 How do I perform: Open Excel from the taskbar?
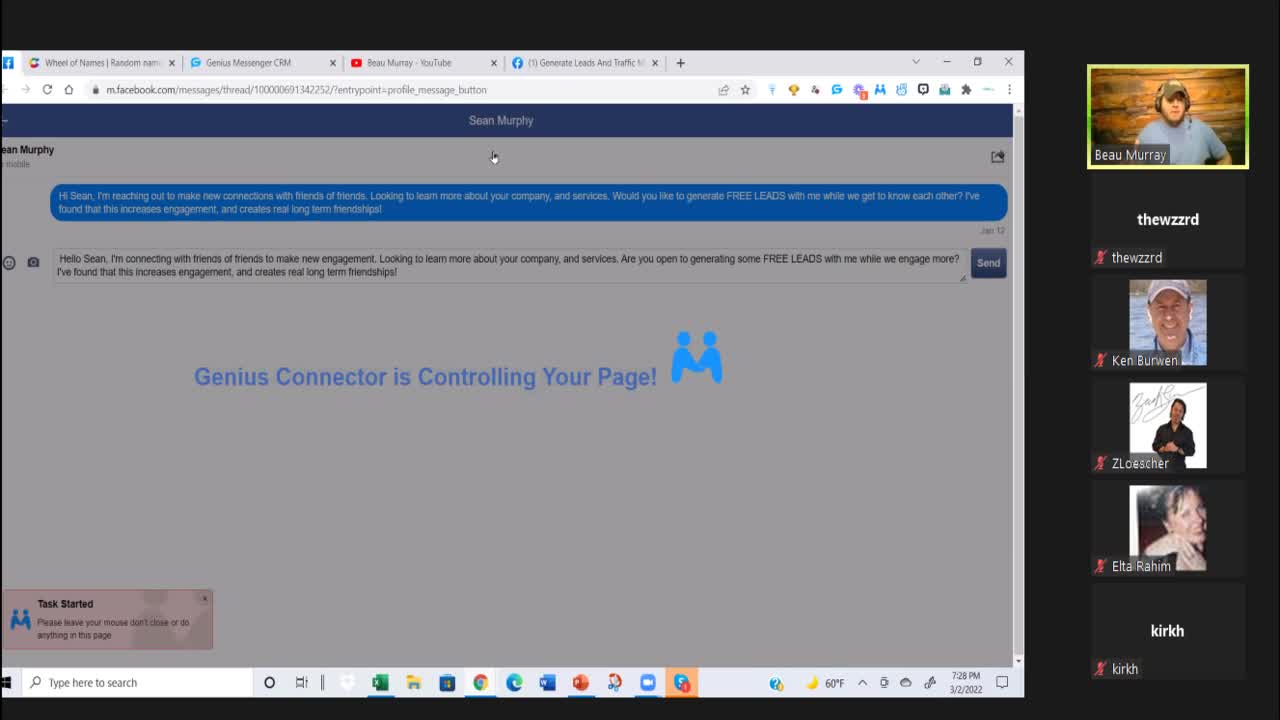(x=380, y=683)
